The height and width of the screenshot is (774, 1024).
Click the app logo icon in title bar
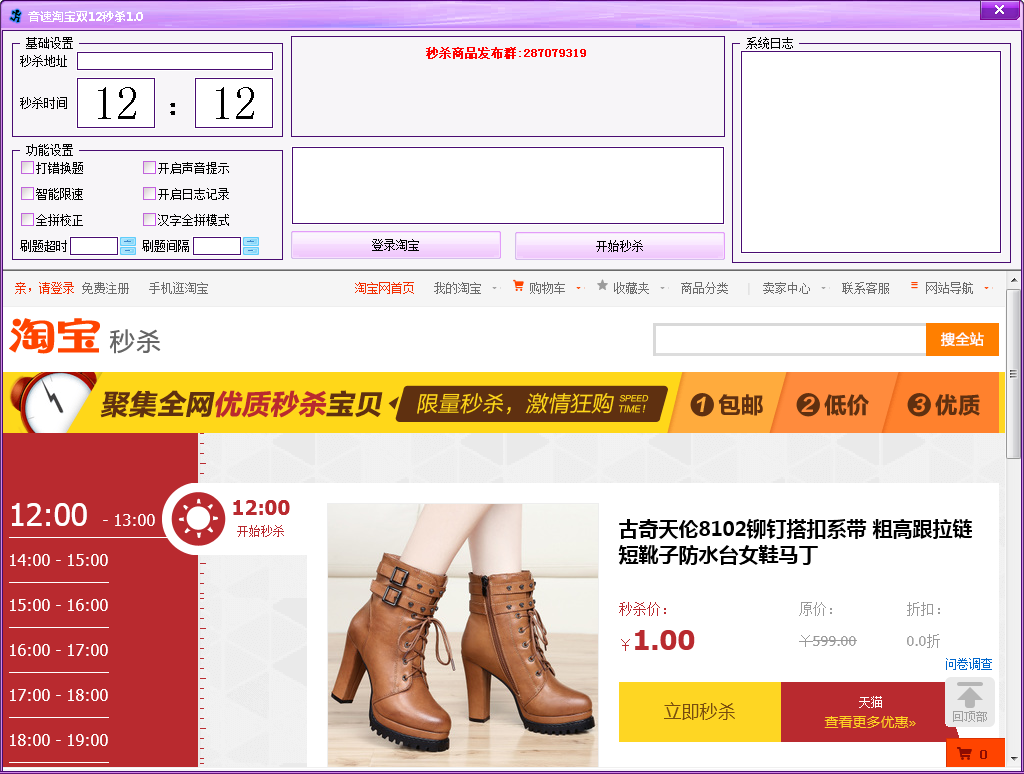pyautogui.click(x=16, y=16)
